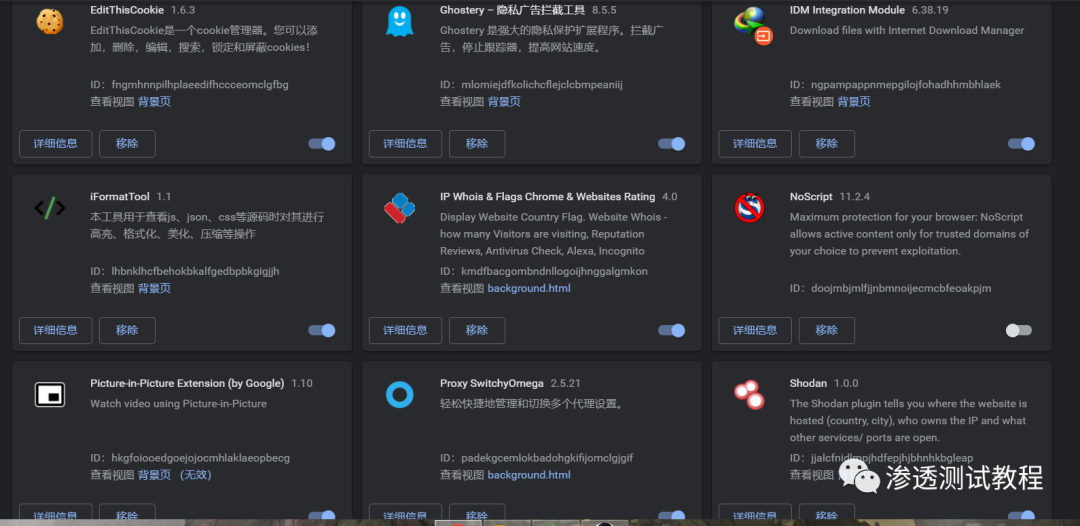Toggle off IDM Integration Module
Image resolution: width=1080 pixels, height=526 pixels.
coord(1021,144)
